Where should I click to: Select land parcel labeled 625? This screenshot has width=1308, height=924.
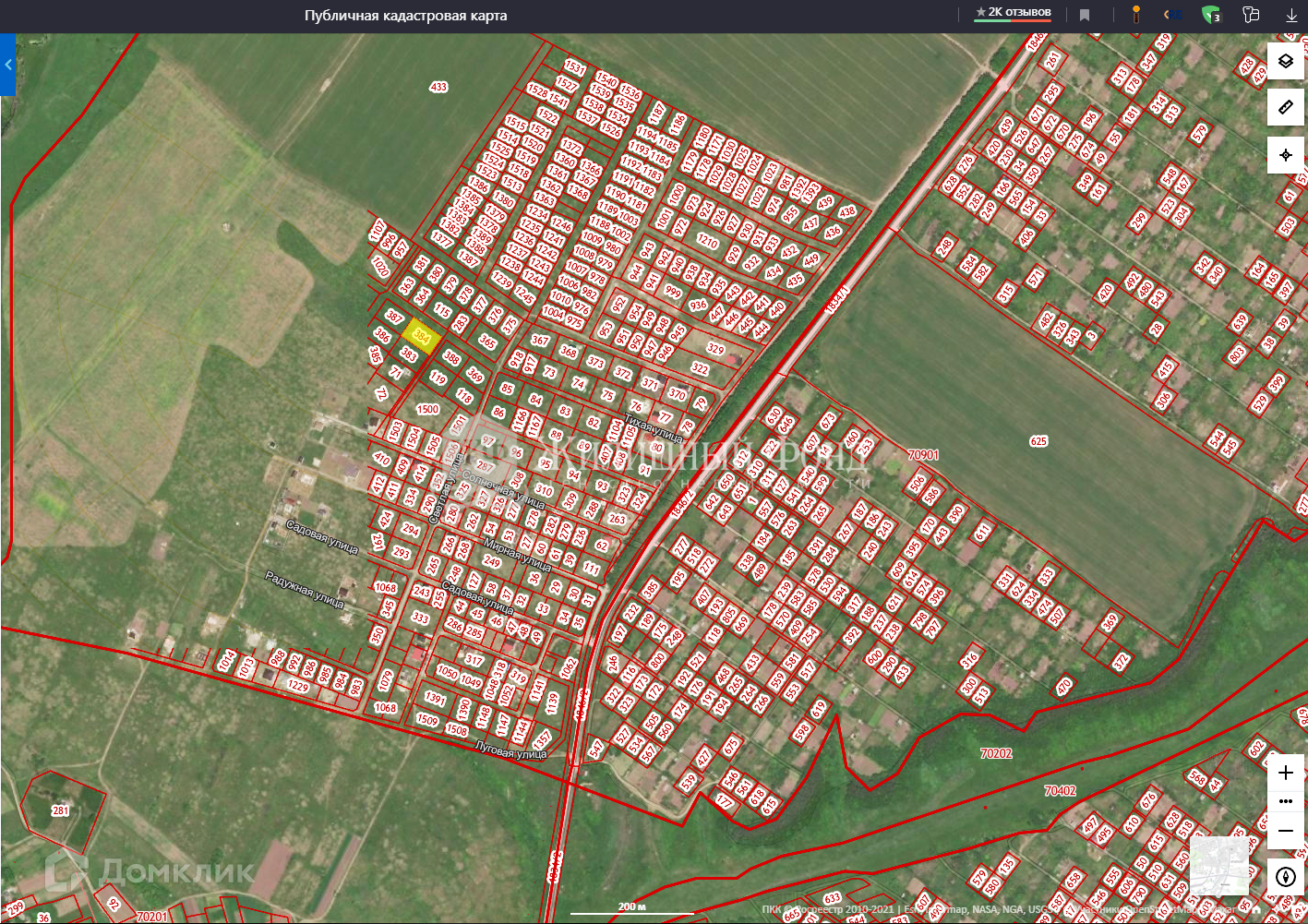point(1038,441)
